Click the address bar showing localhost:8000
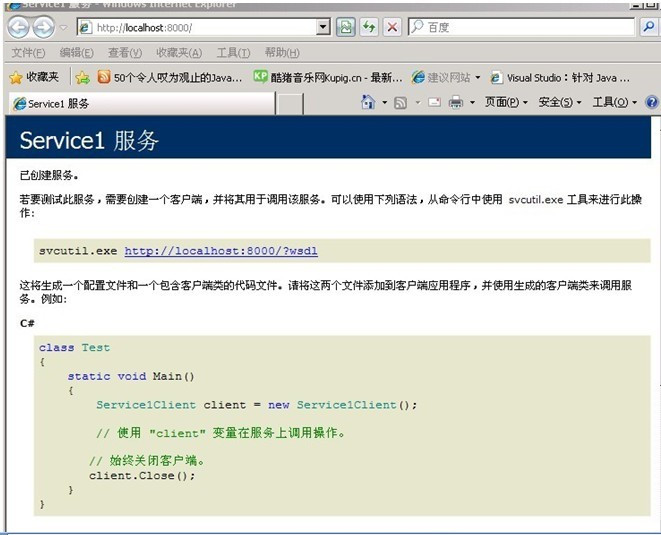 (204, 28)
